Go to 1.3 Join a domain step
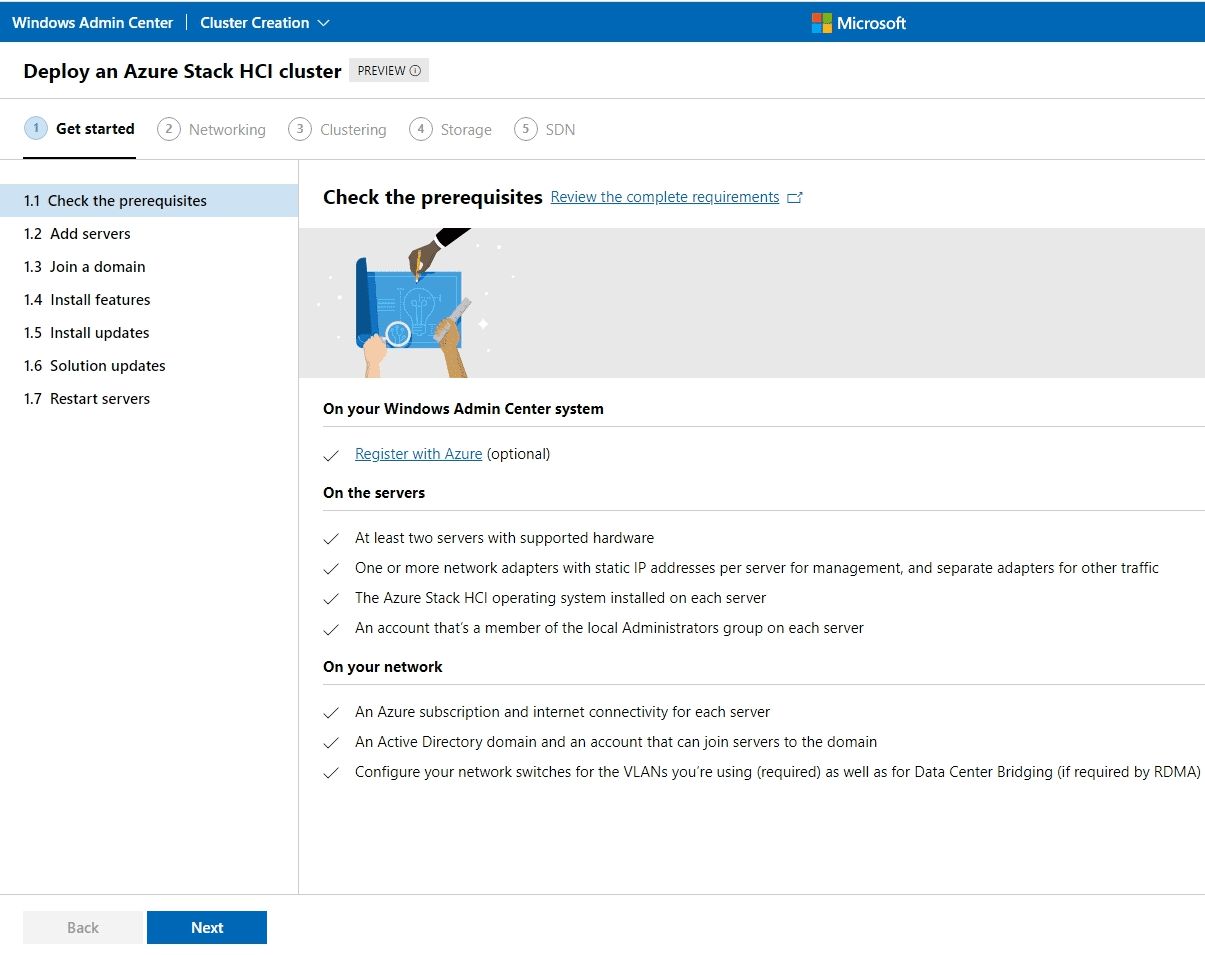The width and height of the screenshot is (1205, 955). (x=149, y=267)
